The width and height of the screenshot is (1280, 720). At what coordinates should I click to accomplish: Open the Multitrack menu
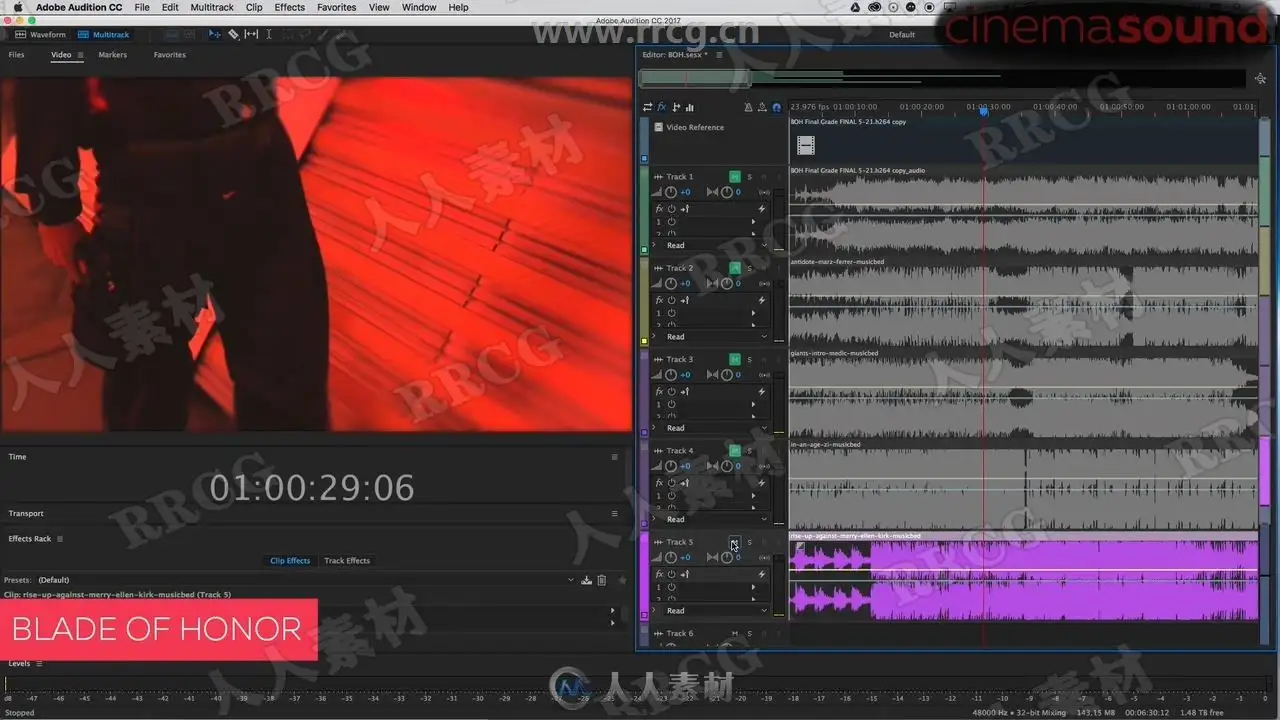[212, 7]
